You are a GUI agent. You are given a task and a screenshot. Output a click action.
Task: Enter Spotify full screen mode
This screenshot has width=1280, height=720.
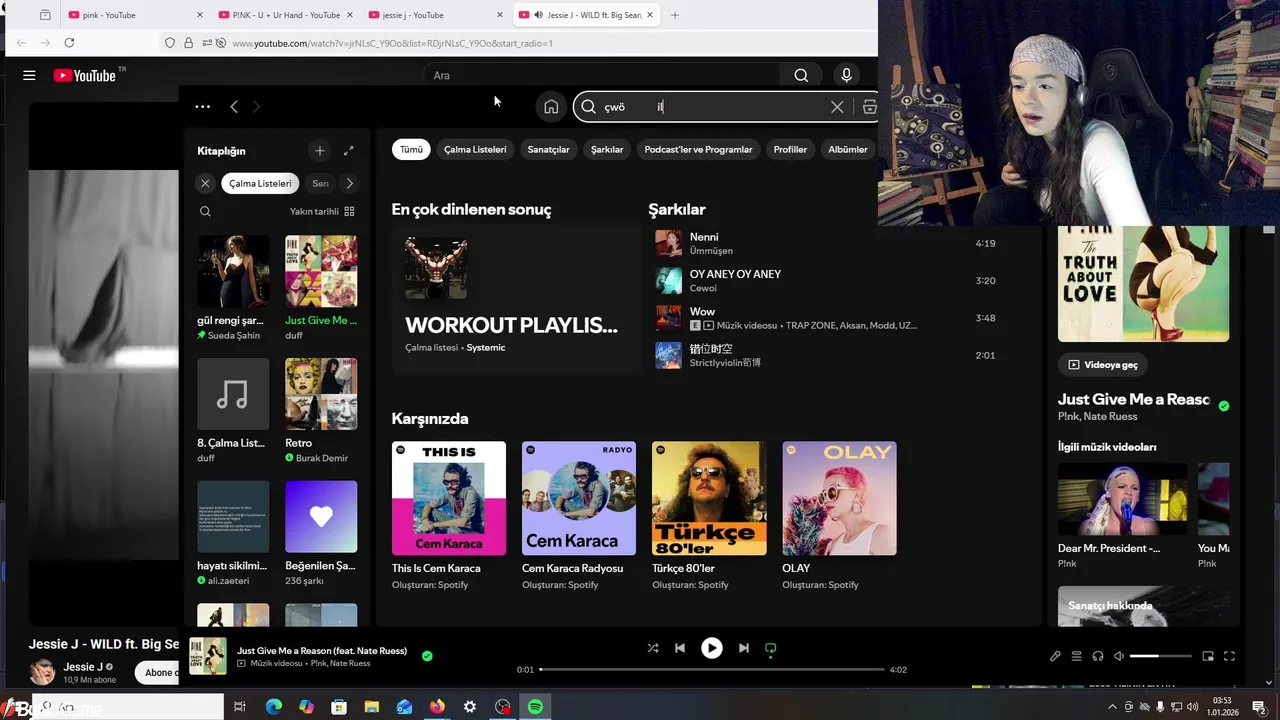(1229, 656)
